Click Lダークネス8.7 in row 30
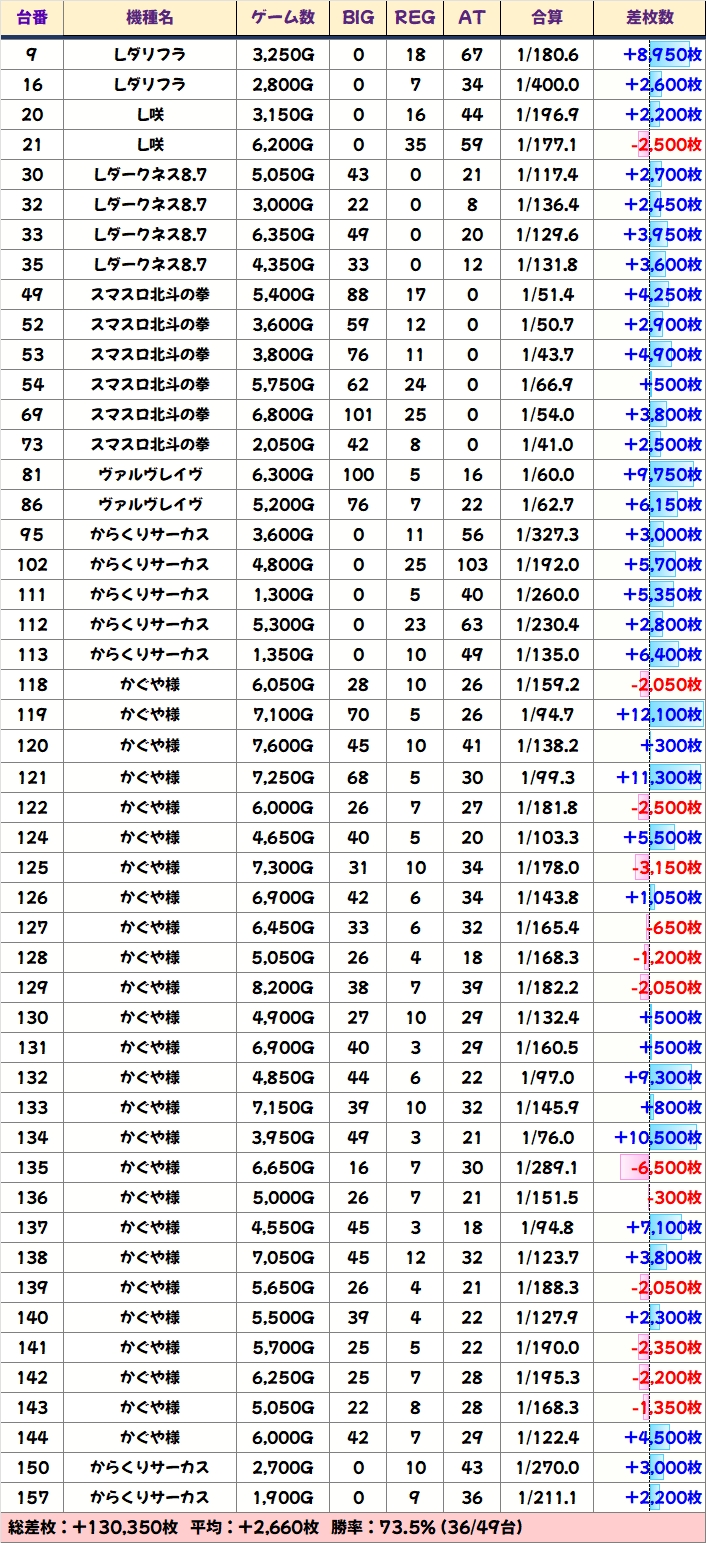The width and height of the screenshot is (706, 1543). [x=150, y=174]
